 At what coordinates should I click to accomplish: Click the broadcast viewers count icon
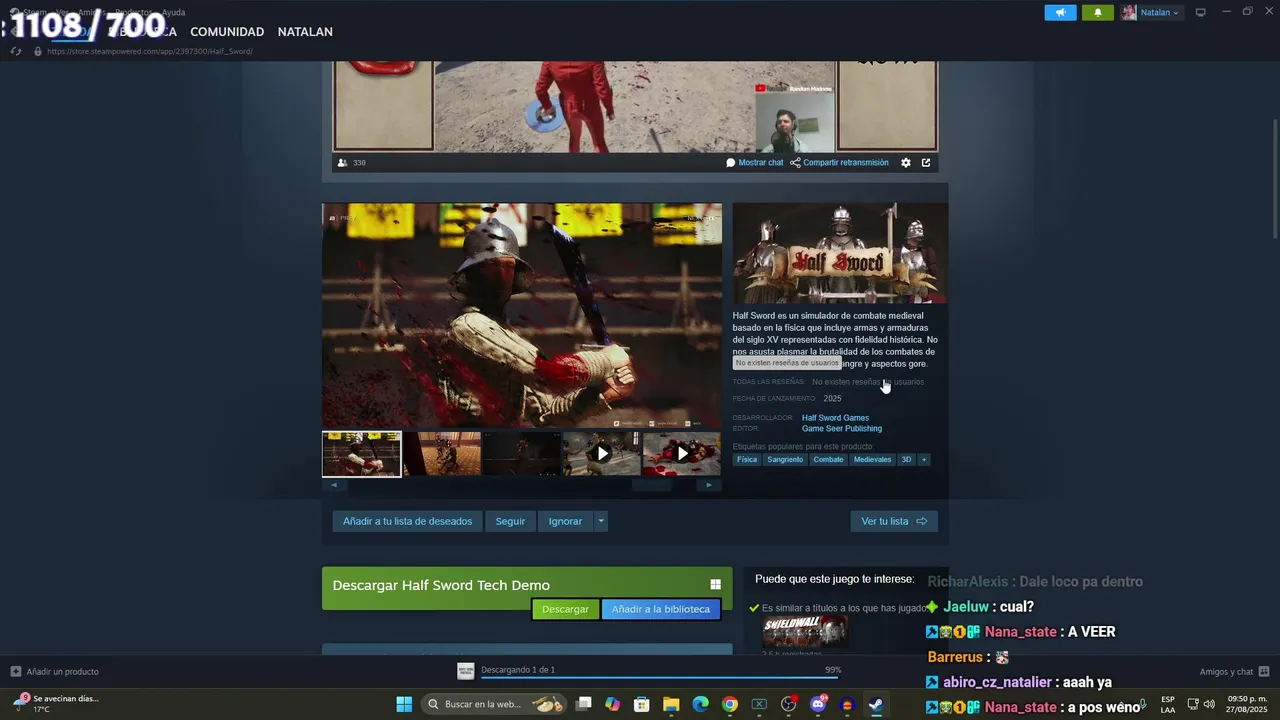[343, 162]
